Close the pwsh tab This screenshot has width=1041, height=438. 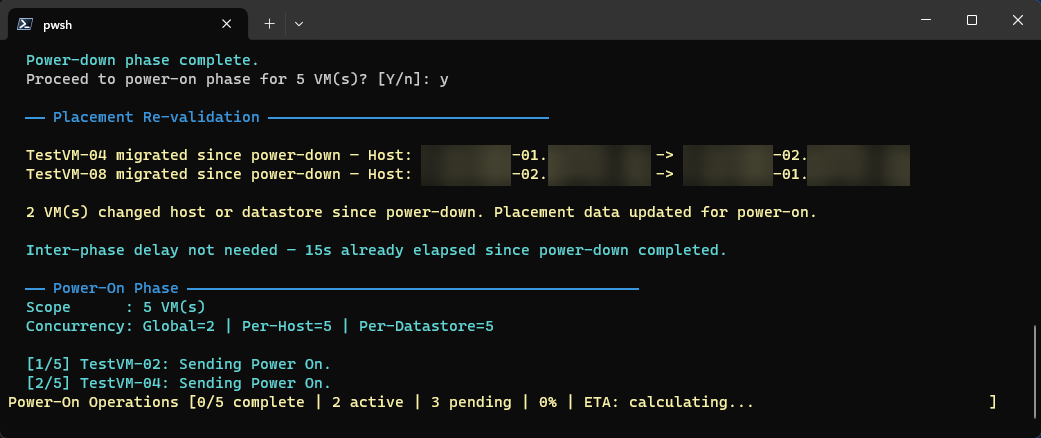227,22
